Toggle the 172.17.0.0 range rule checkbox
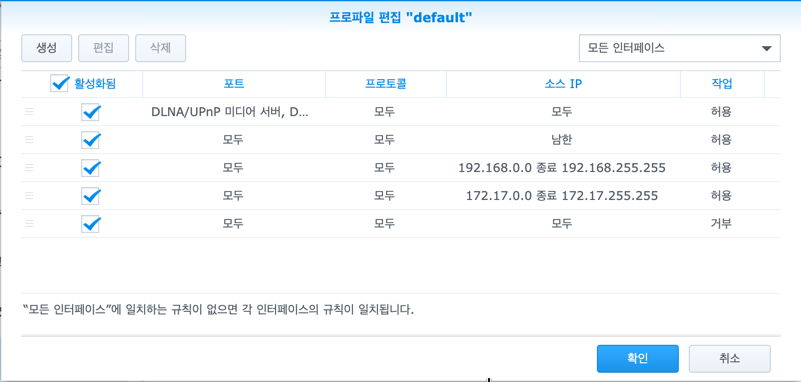 click(x=90, y=196)
